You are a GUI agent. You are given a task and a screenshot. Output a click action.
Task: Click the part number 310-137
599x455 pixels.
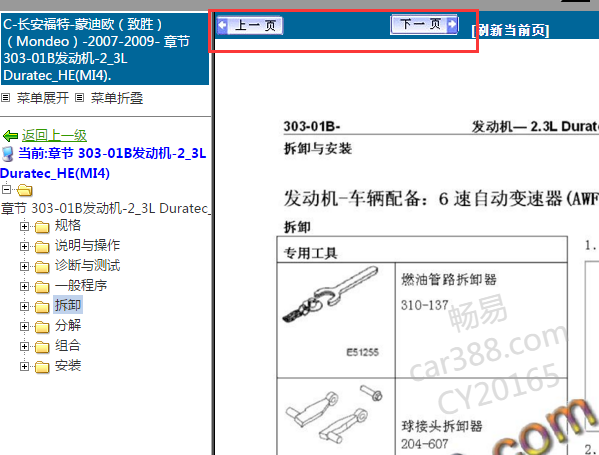point(424,305)
